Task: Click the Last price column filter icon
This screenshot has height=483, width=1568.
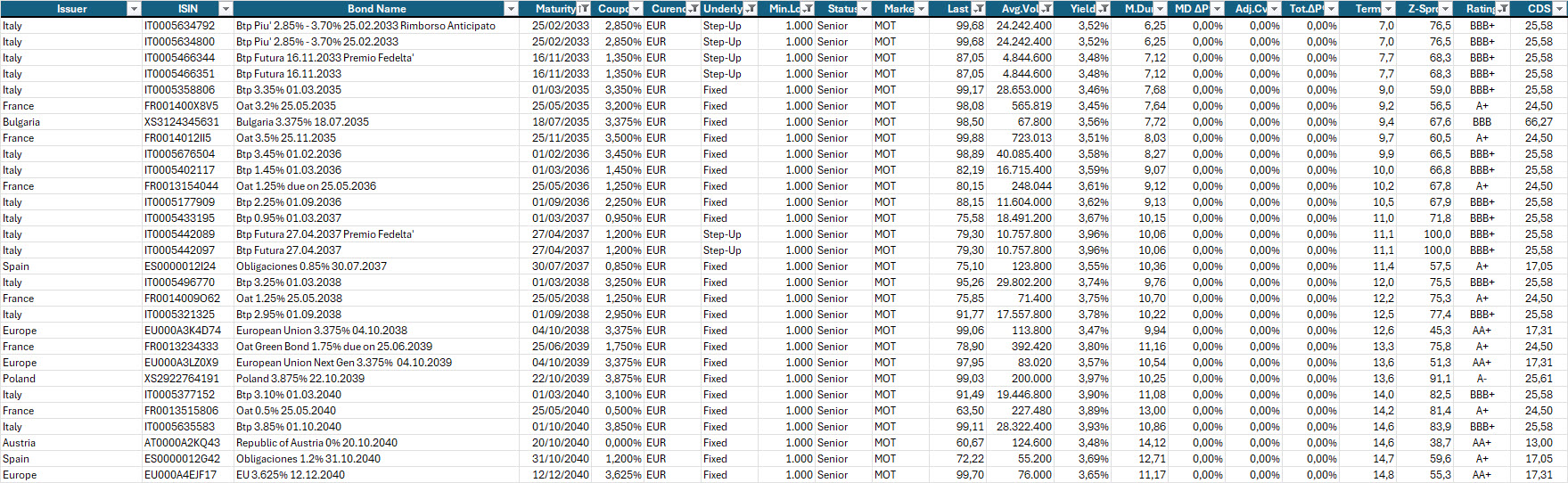Action: 979,9
